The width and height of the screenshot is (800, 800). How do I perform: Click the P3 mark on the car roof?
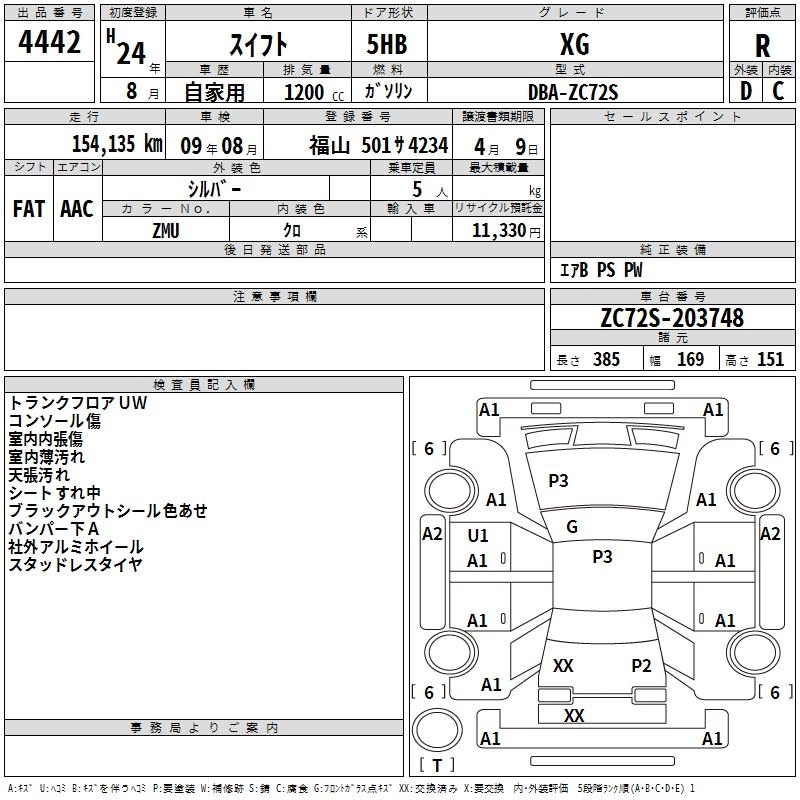(602, 557)
